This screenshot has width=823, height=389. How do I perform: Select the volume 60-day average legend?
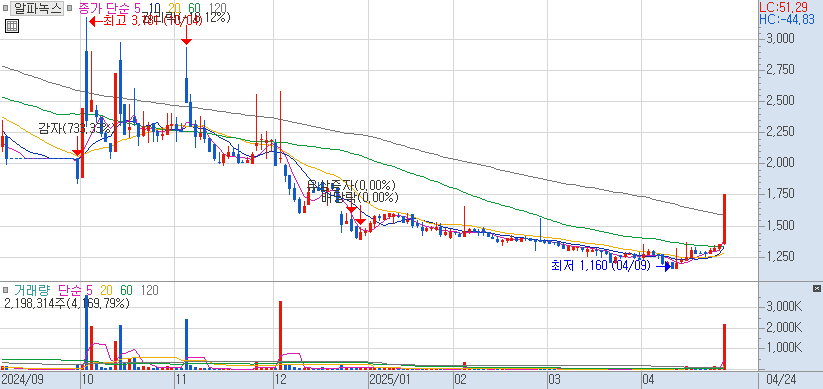click(x=126, y=290)
